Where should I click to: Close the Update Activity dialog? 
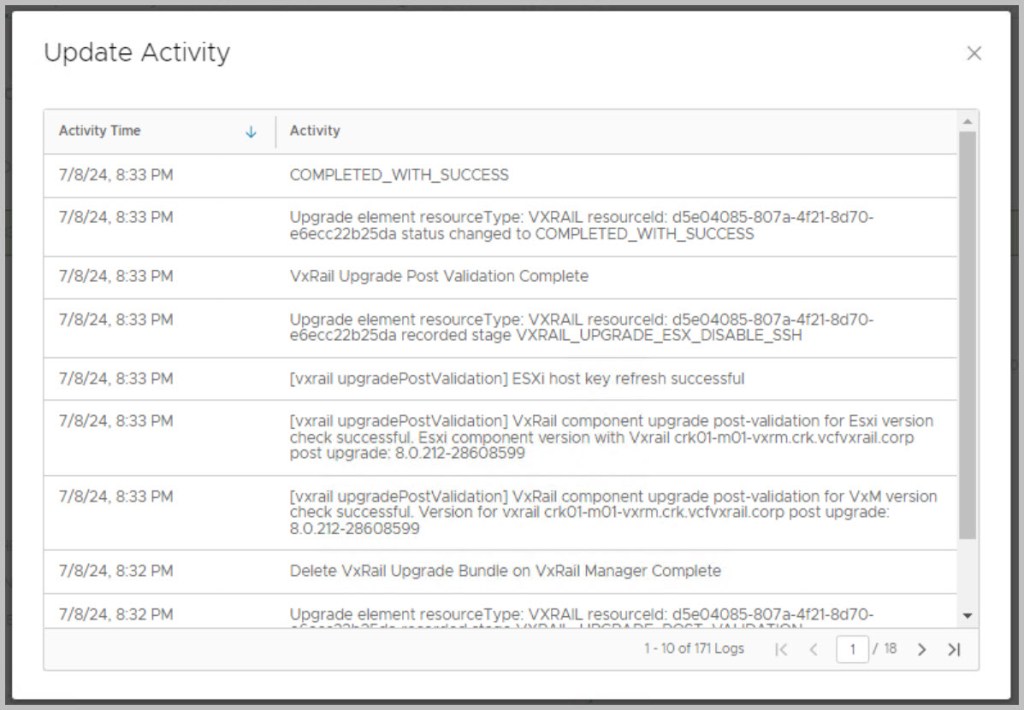pos(973,54)
